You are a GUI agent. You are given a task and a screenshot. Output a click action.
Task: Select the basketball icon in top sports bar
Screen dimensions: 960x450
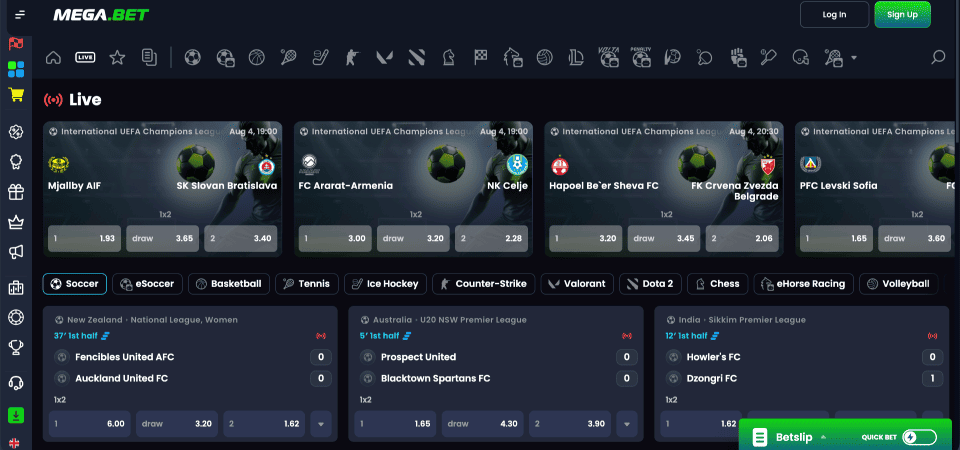[x=257, y=58]
